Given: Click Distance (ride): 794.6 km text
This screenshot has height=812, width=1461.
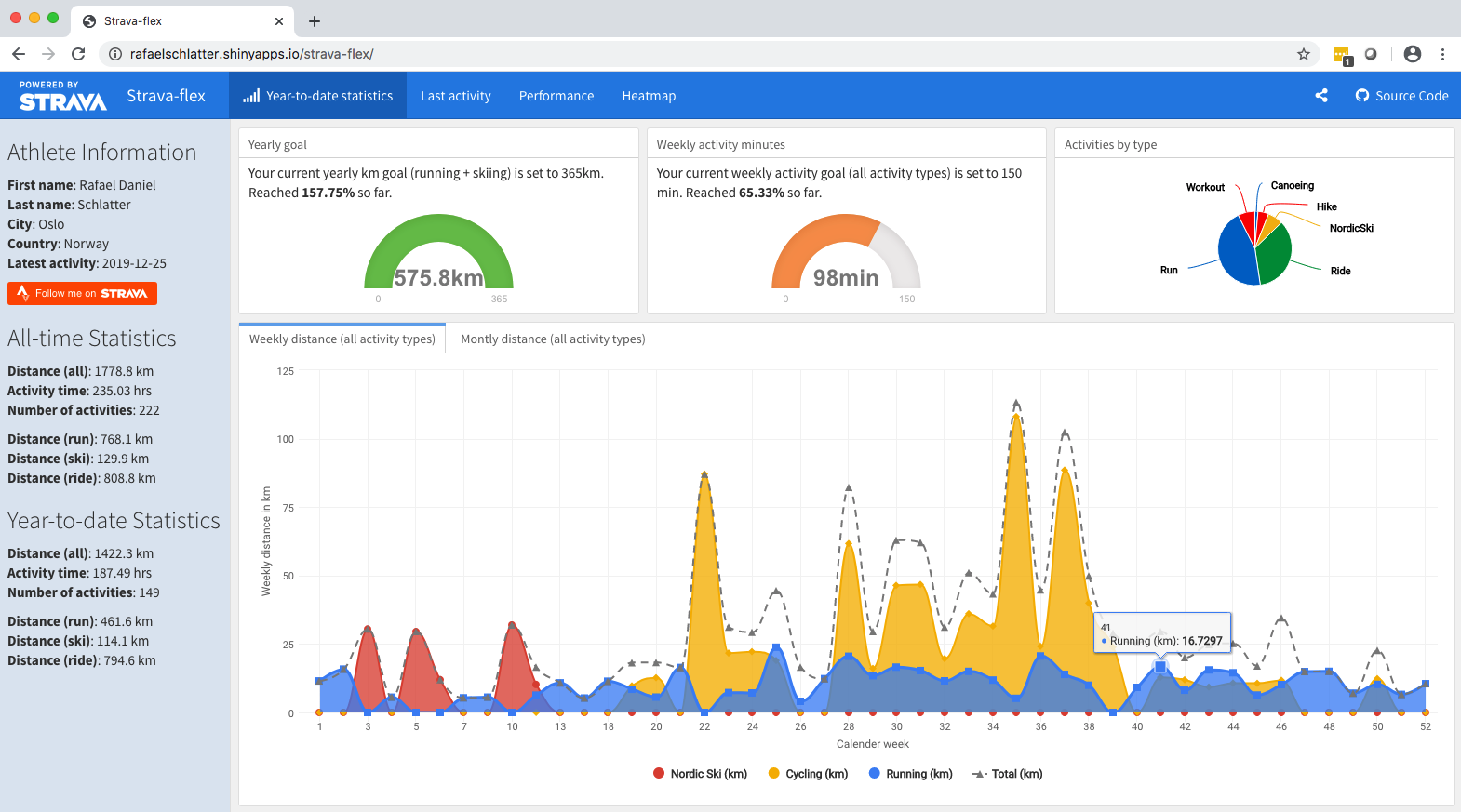Looking at the screenshot, I should coord(82,660).
